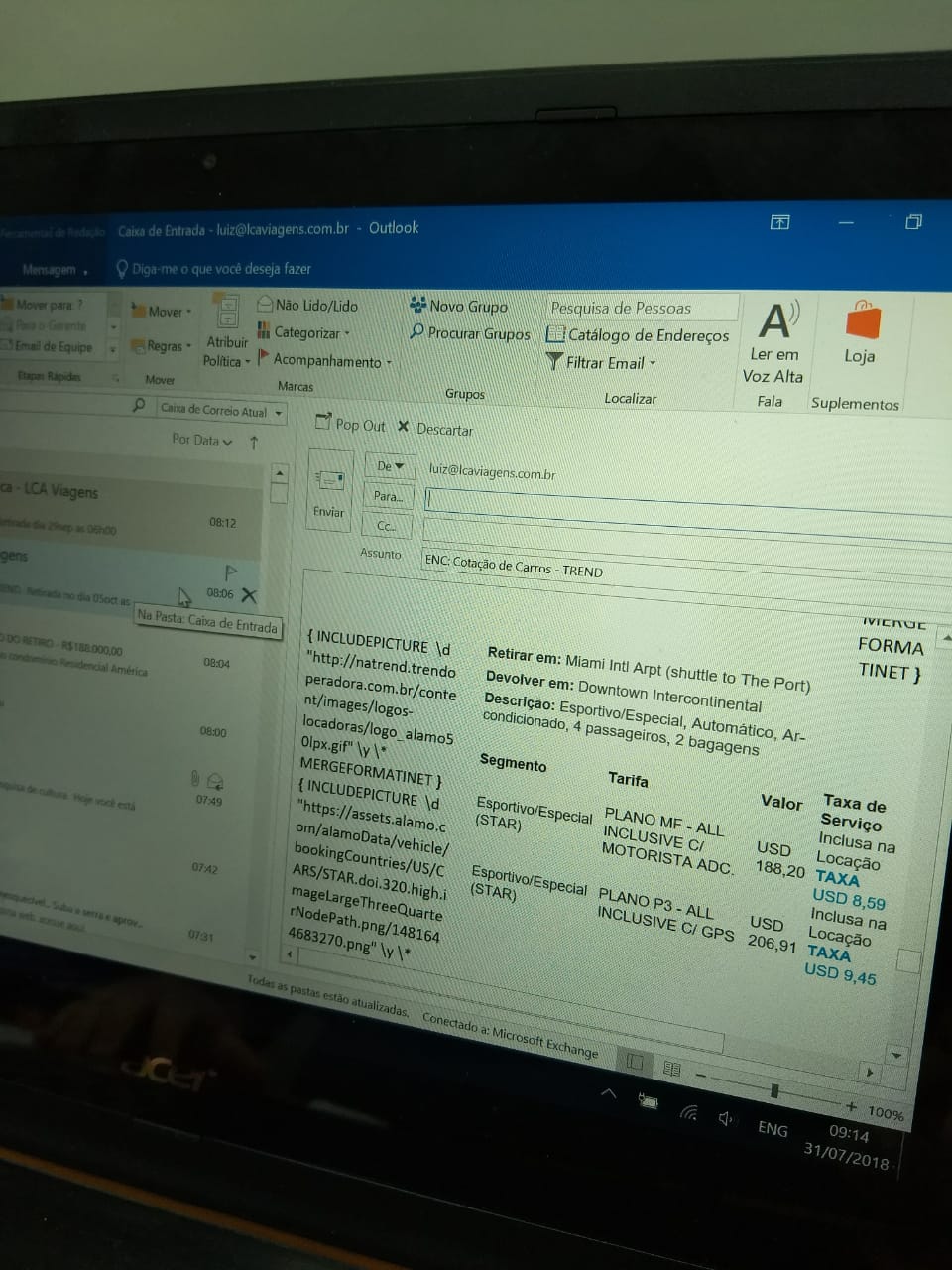Click the Para... recipients button
952x1270 pixels.
[387, 496]
